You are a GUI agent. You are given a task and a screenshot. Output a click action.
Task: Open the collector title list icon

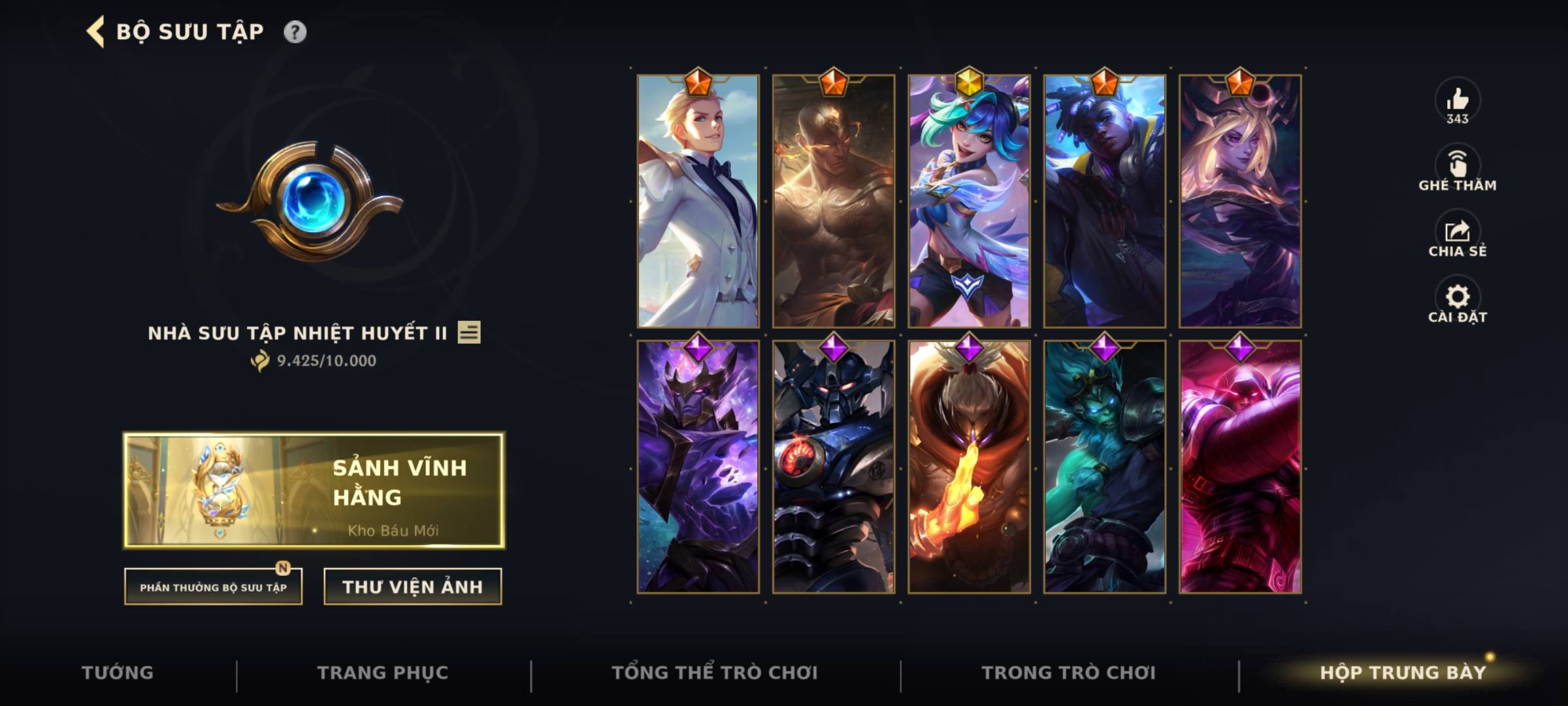(469, 332)
